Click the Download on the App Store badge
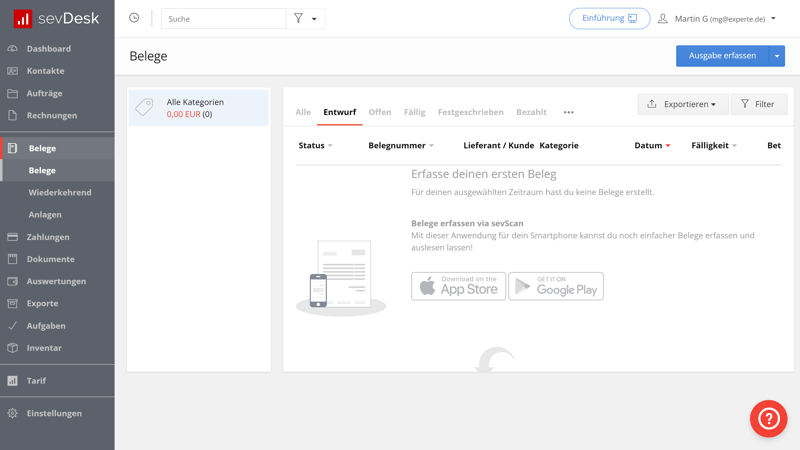Screen dimensions: 800x450 (458, 286)
